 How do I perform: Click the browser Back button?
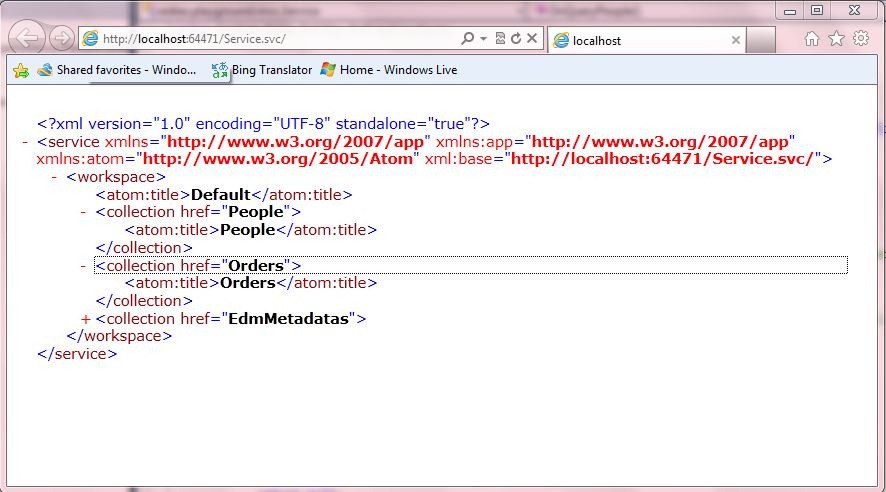point(27,39)
